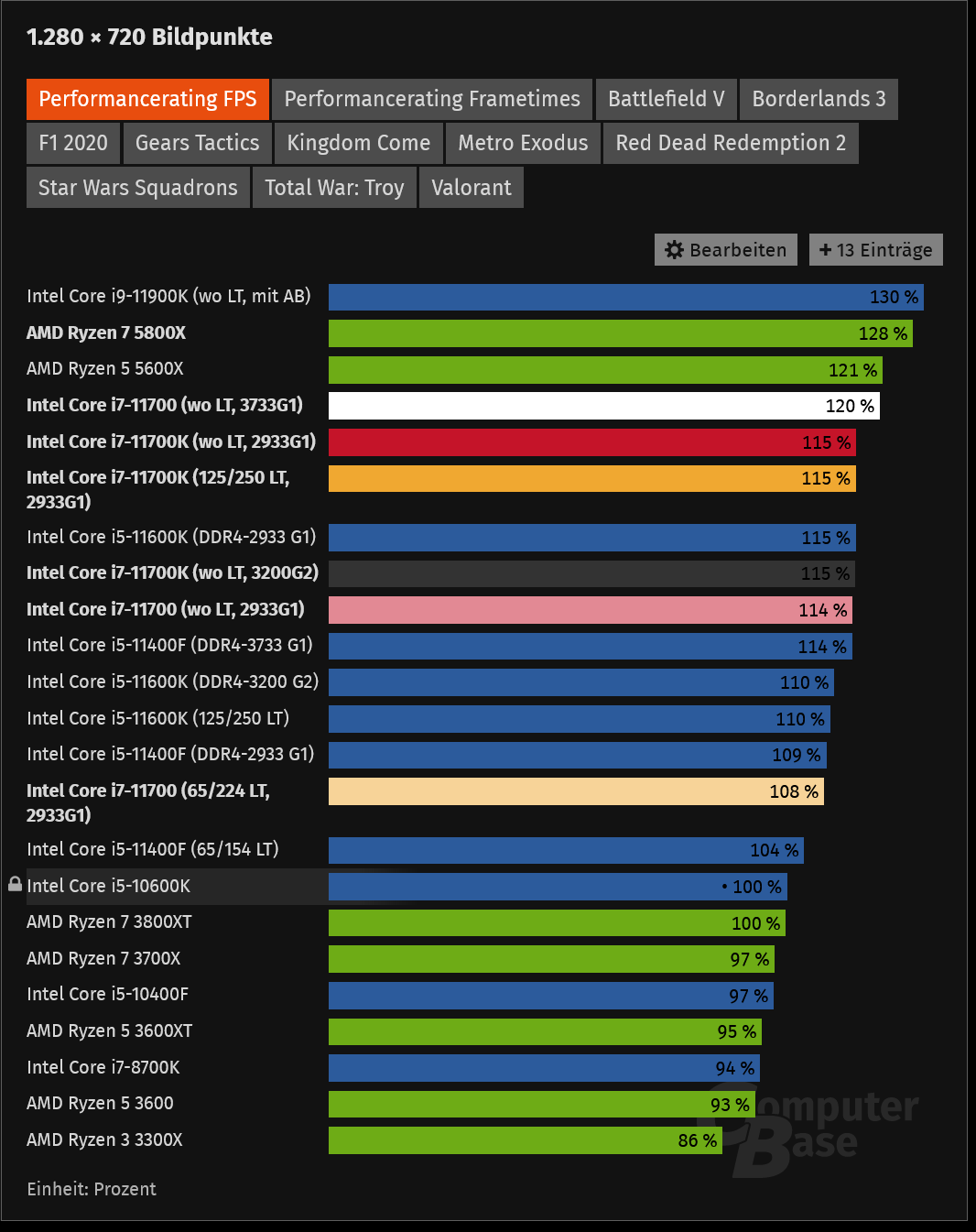Select the Intel Core i5-10600K label
976x1232 pixels.
pos(109,886)
